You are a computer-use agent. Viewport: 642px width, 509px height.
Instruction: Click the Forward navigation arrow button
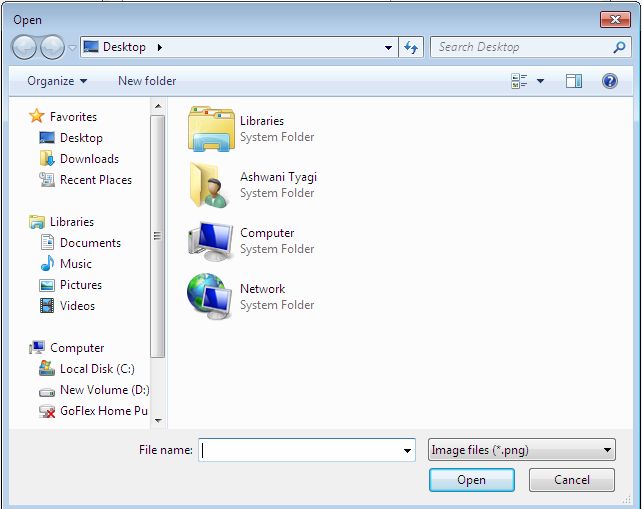coord(52,47)
